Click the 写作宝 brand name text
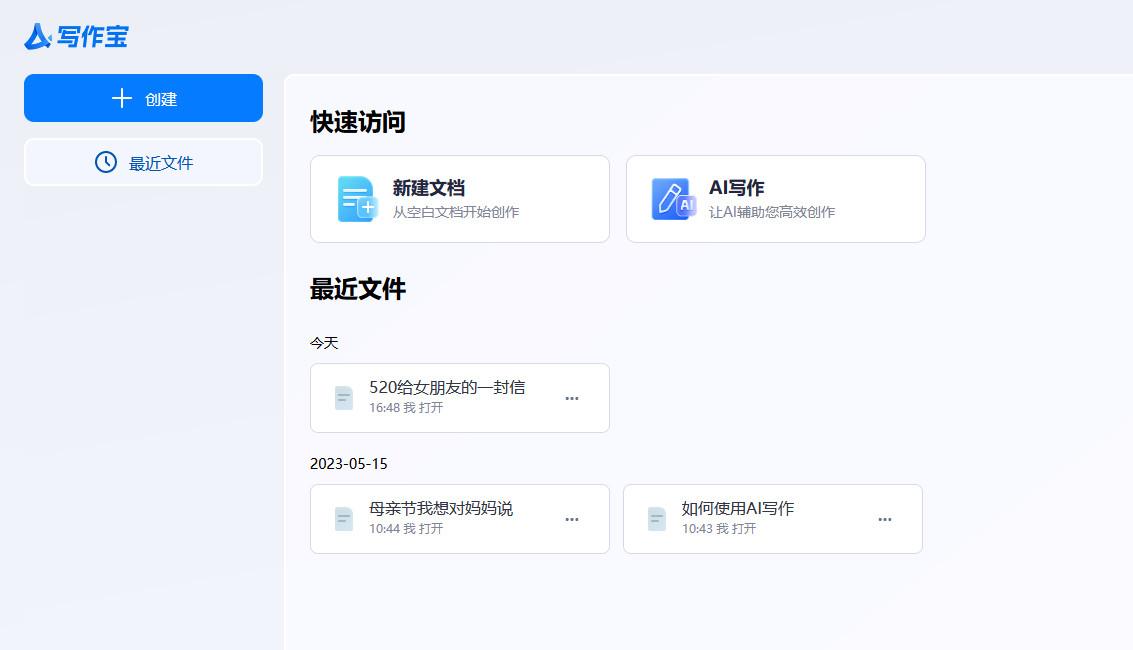Image resolution: width=1133 pixels, height=650 pixels. 92,36
